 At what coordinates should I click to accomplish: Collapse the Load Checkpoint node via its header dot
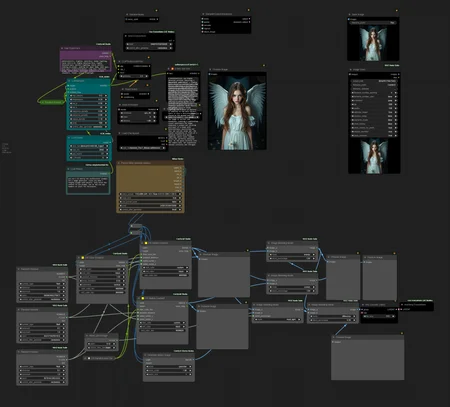120,133
